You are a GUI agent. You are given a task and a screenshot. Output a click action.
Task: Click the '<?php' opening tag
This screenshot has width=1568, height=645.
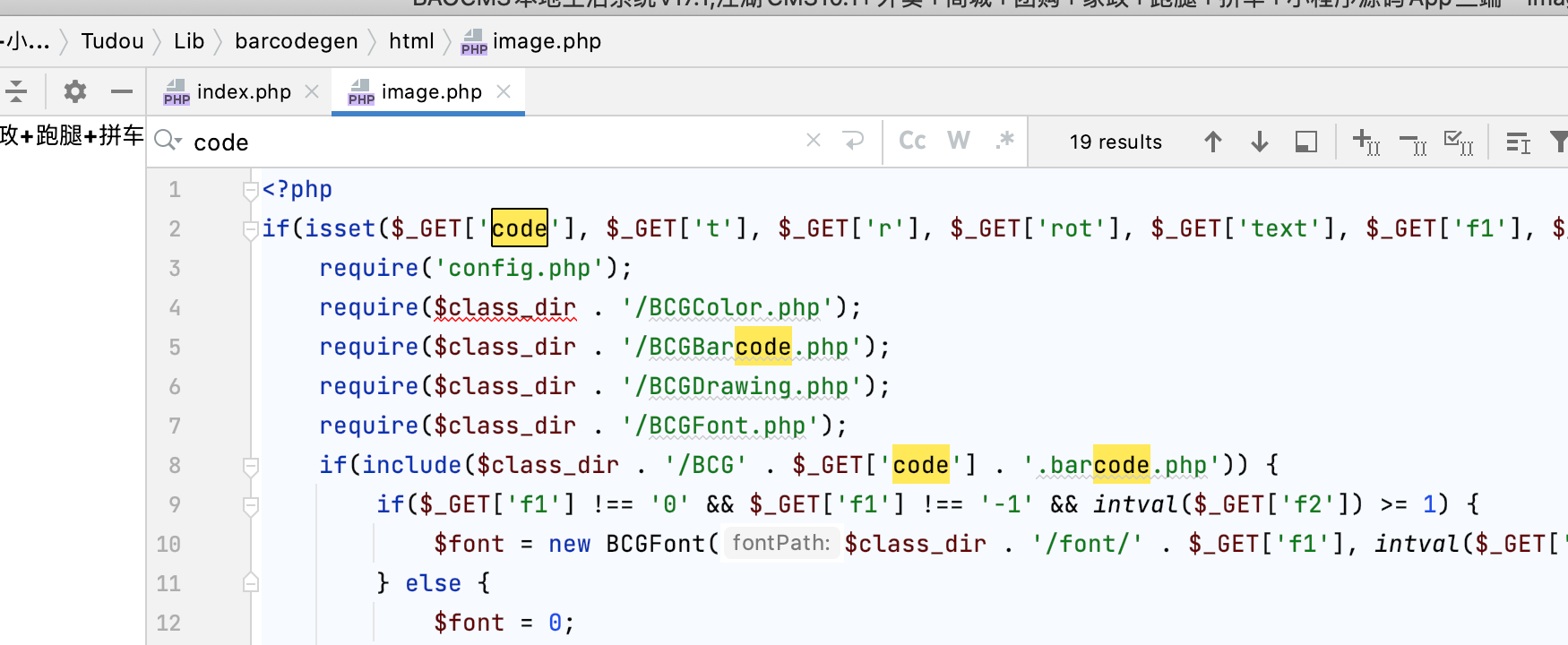(297, 189)
